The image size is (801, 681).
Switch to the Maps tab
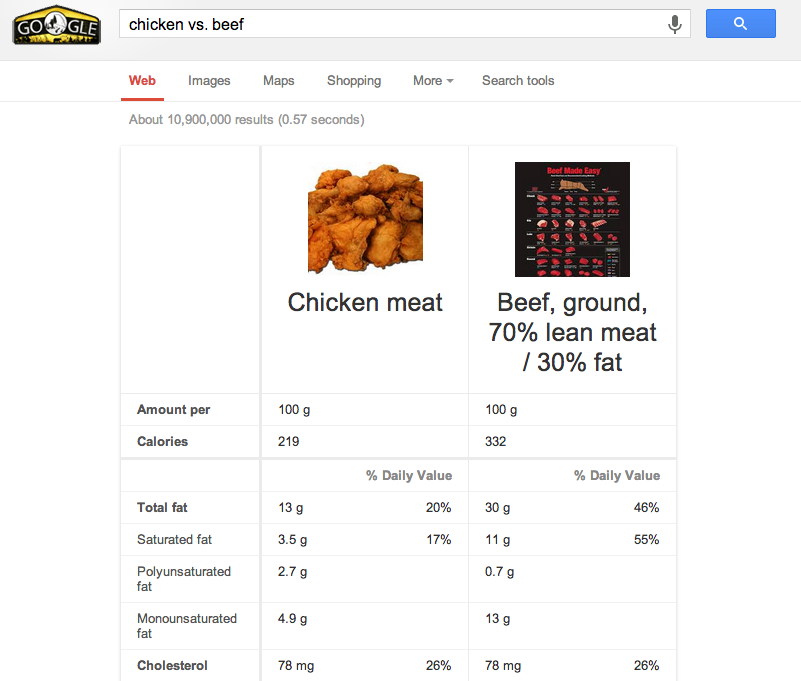coord(278,81)
